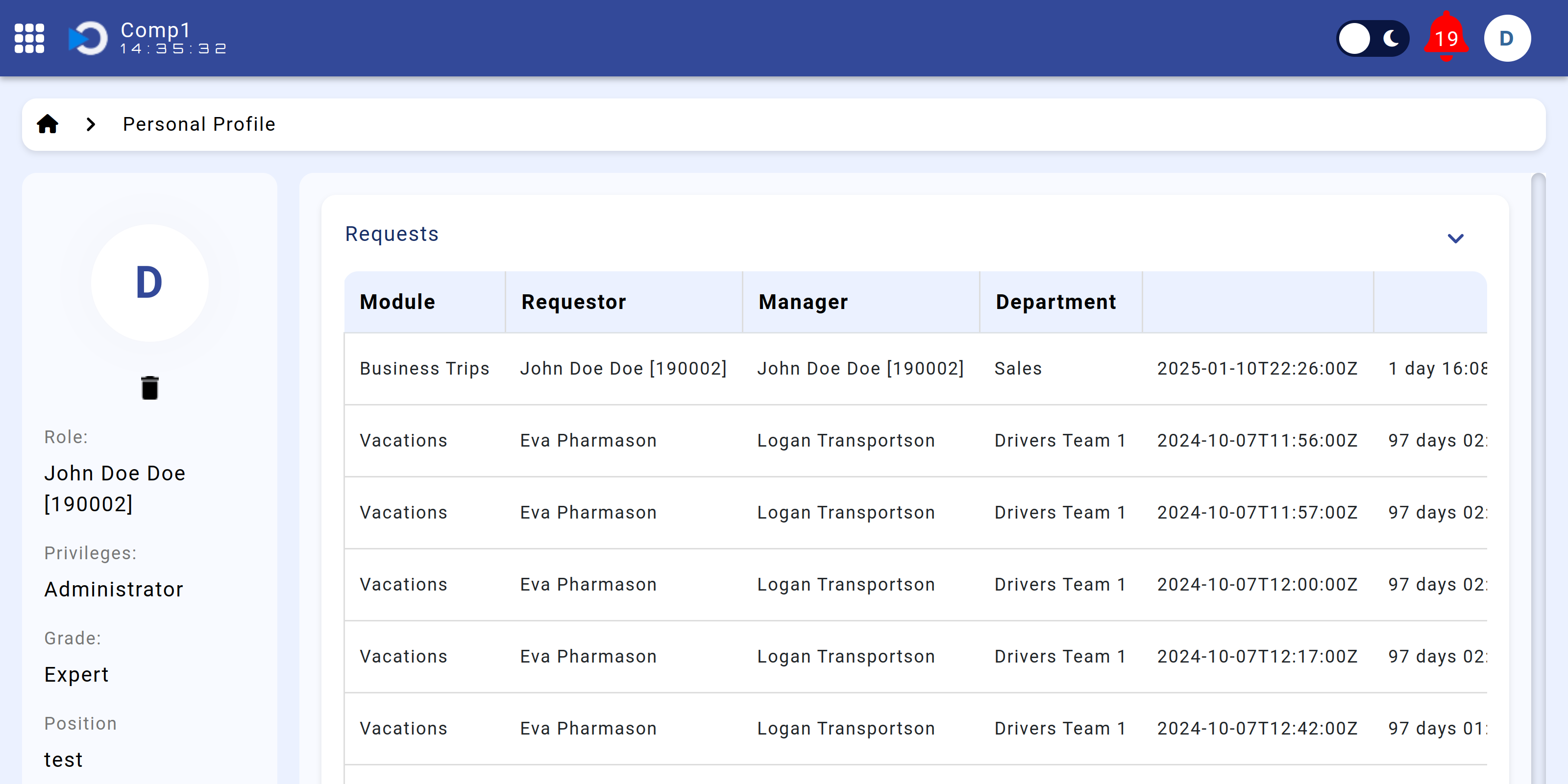1568x784 pixels.
Task: Click the home/house navigation icon
Action: point(48,124)
